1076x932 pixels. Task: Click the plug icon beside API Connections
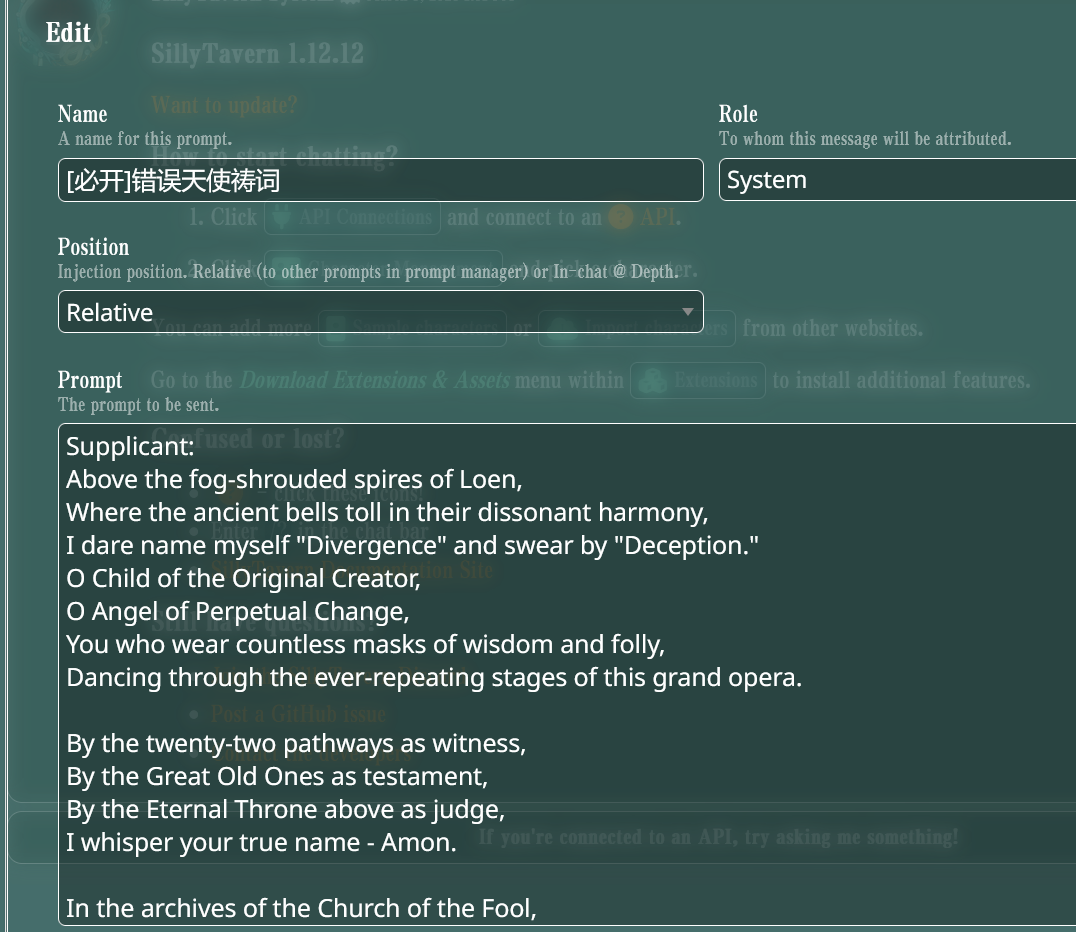click(281, 217)
